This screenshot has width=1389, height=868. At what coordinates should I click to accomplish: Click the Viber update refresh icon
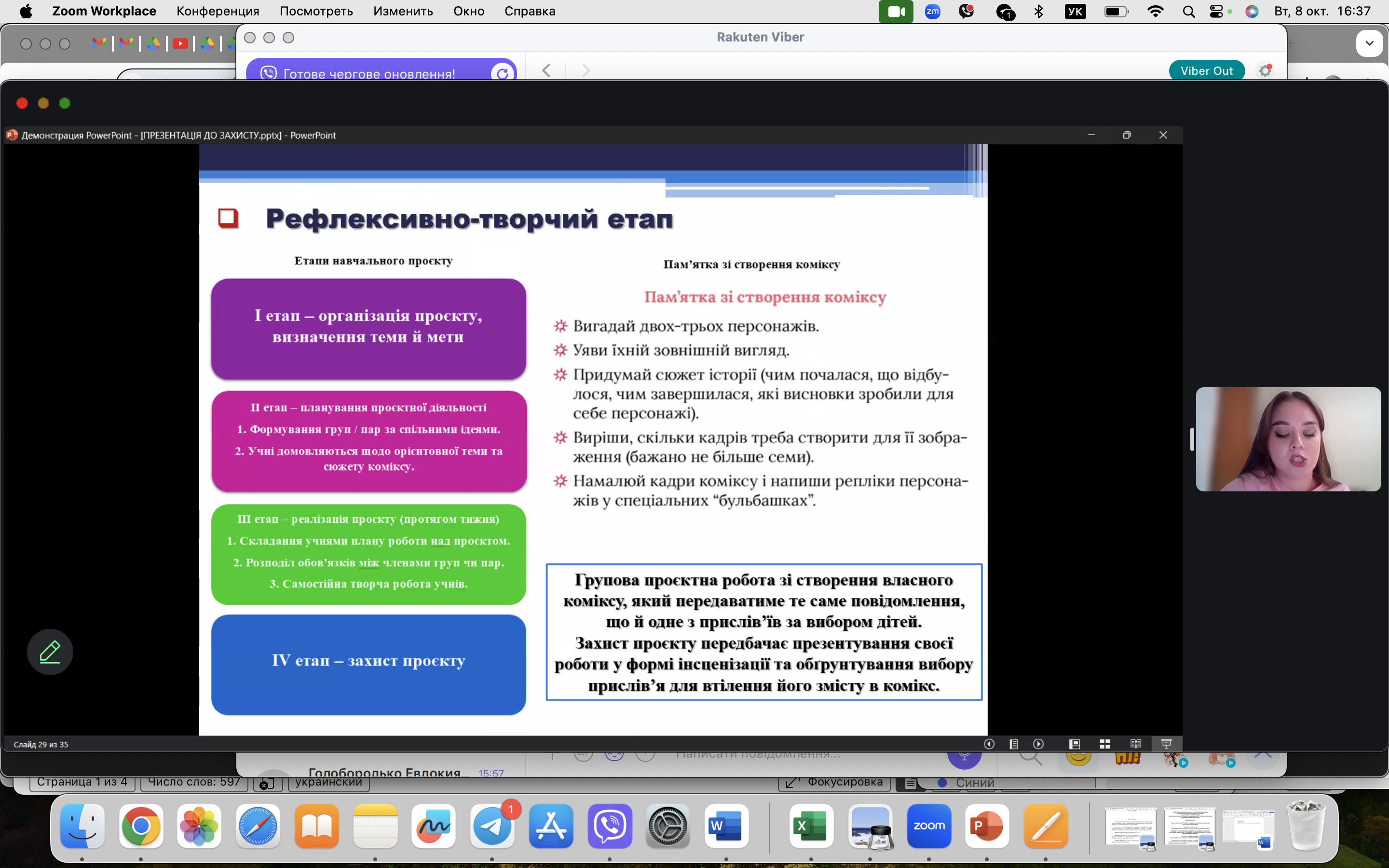click(x=502, y=73)
